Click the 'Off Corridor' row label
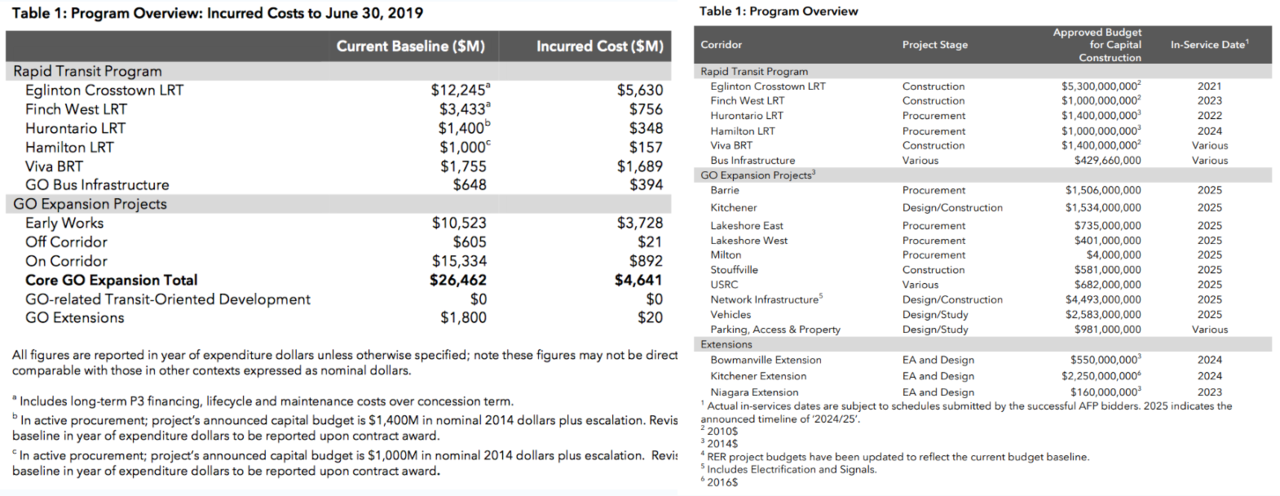Screen dimensions: 1280x496 coord(66,242)
